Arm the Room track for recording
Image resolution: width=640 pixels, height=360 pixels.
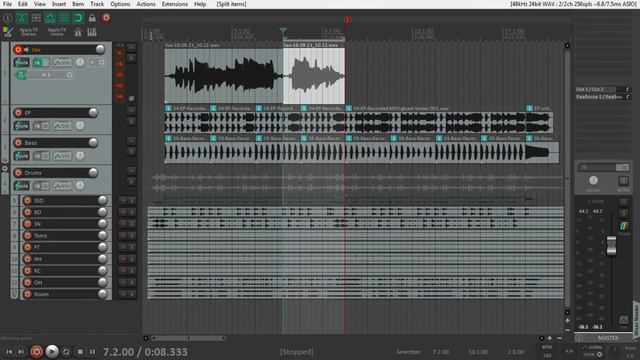point(27,294)
